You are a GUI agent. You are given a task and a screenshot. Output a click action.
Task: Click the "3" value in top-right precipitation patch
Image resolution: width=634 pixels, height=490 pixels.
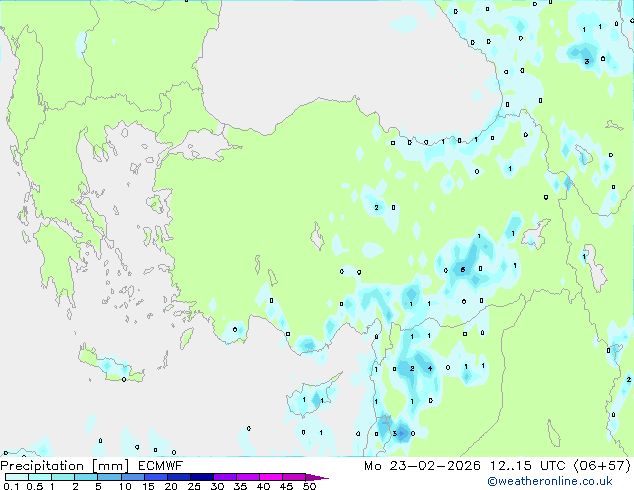(587, 61)
